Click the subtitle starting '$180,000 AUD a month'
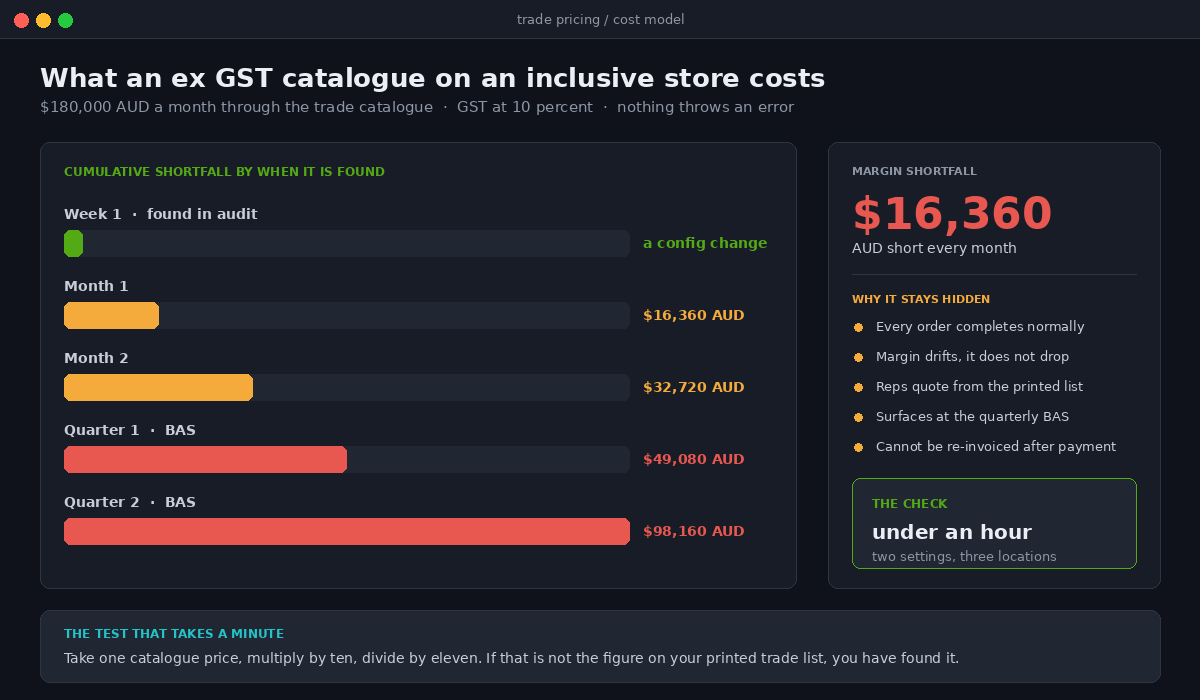 pos(417,107)
